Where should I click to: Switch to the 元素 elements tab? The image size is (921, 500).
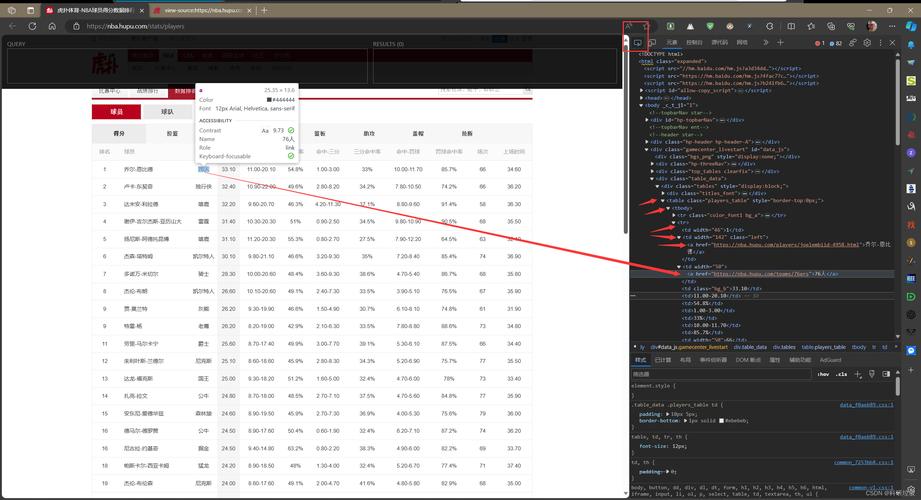672,42
